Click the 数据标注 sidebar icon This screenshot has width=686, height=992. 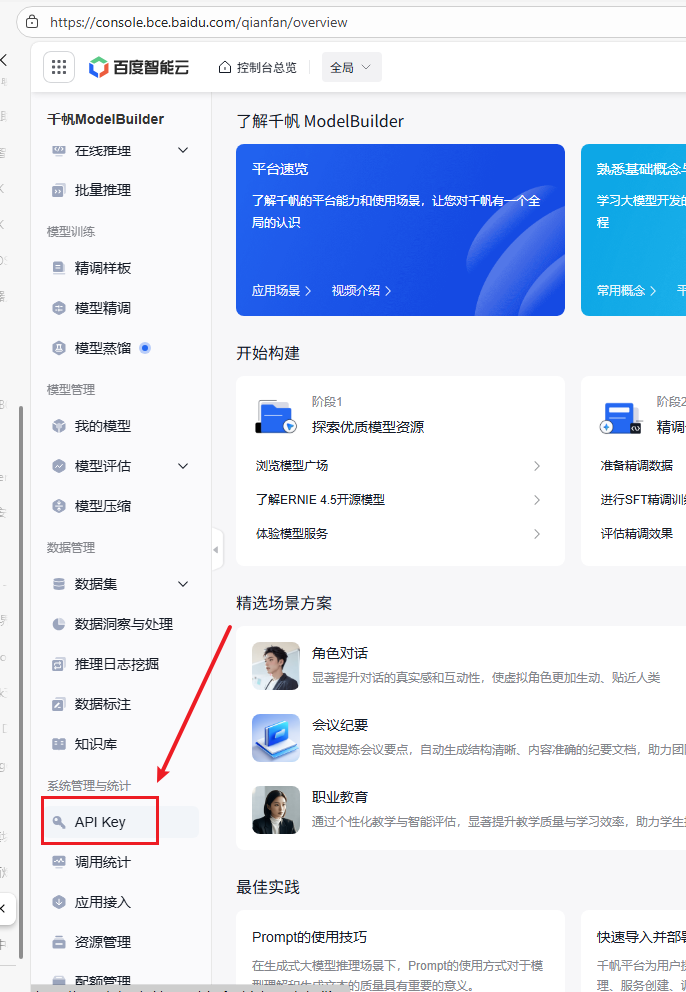59,704
